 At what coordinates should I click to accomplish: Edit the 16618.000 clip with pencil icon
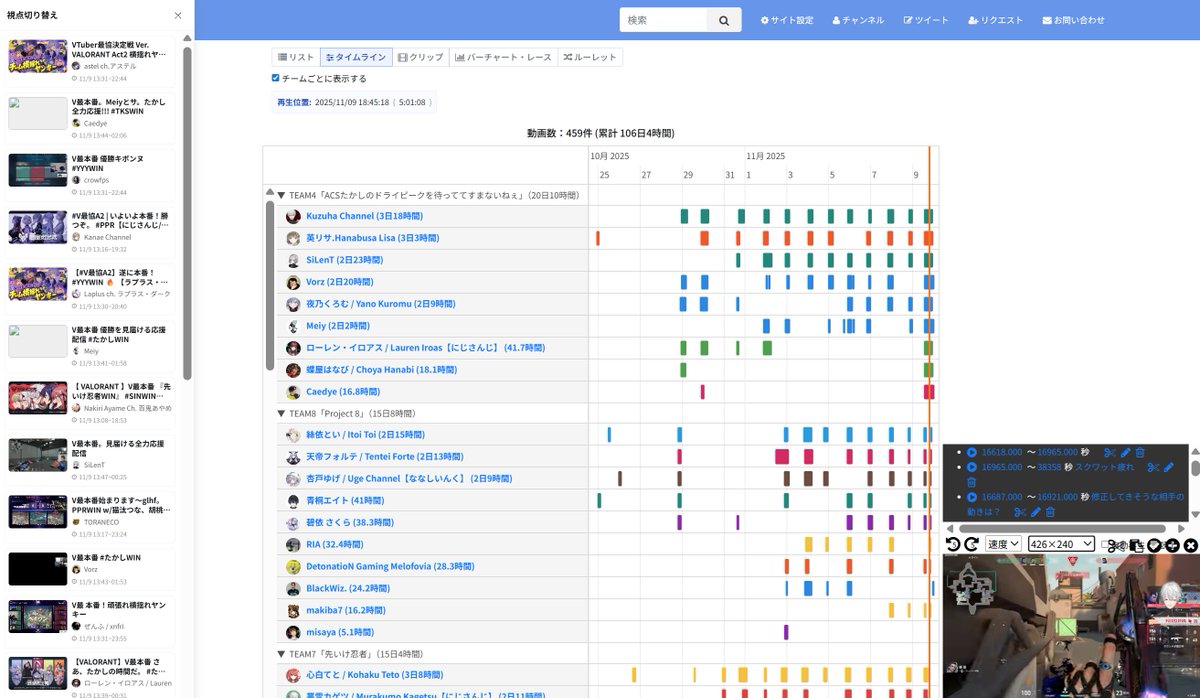1126,452
